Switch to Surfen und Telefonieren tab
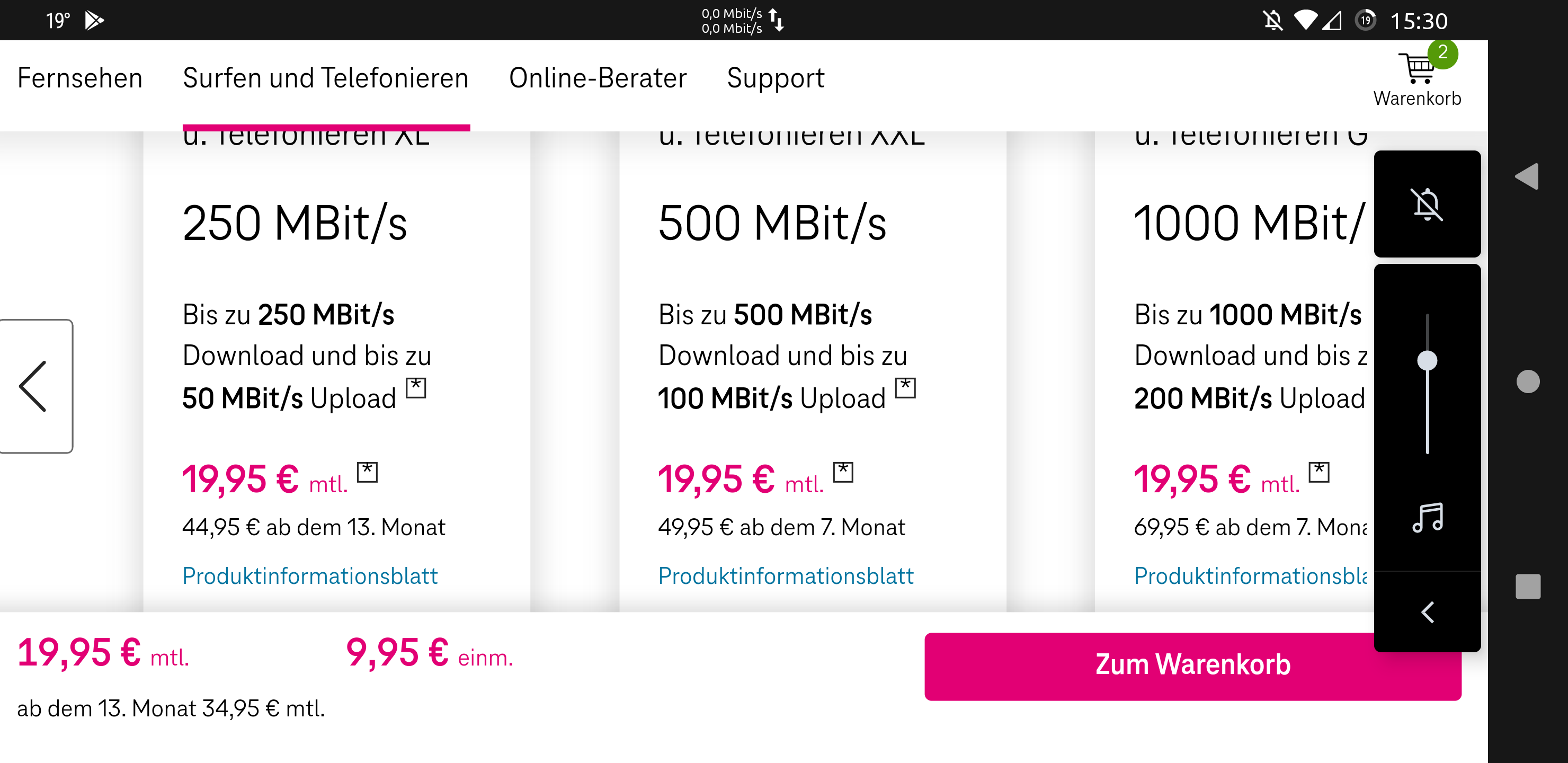Screen dimensions: 1568x763 pyautogui.click(x=326, y=78)
